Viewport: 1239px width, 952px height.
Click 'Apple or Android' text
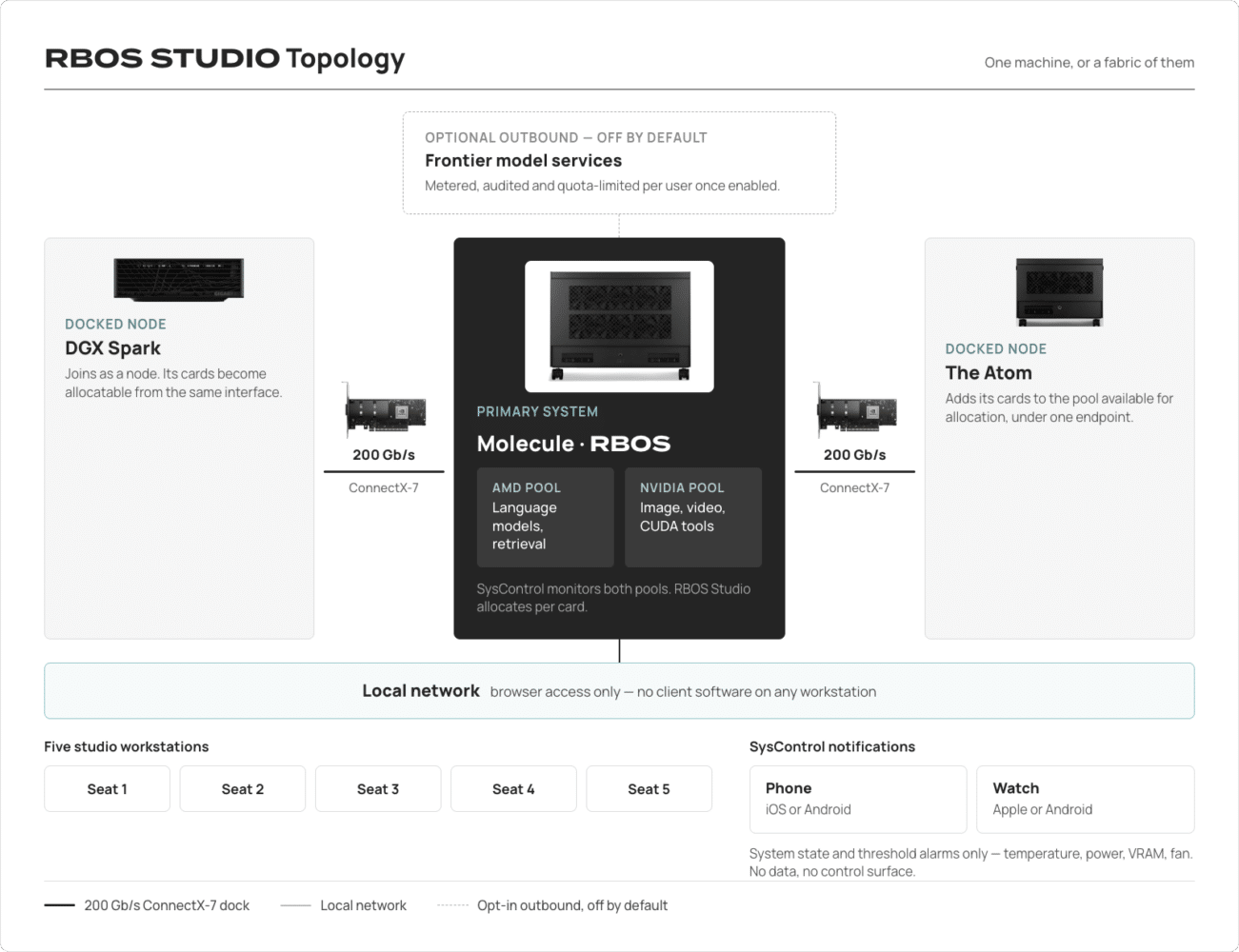(x=1042, y=809)
